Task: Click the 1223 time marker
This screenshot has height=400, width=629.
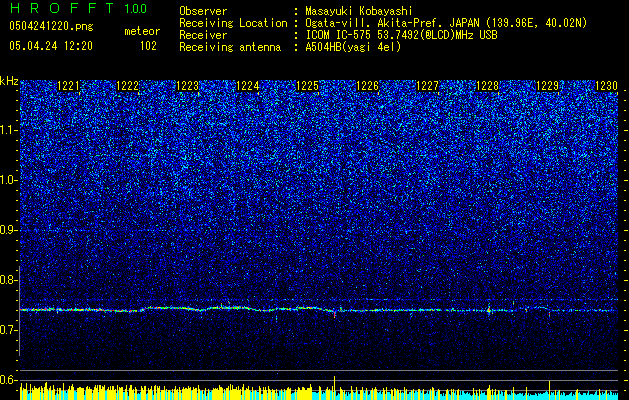Action: click(188, 86)
